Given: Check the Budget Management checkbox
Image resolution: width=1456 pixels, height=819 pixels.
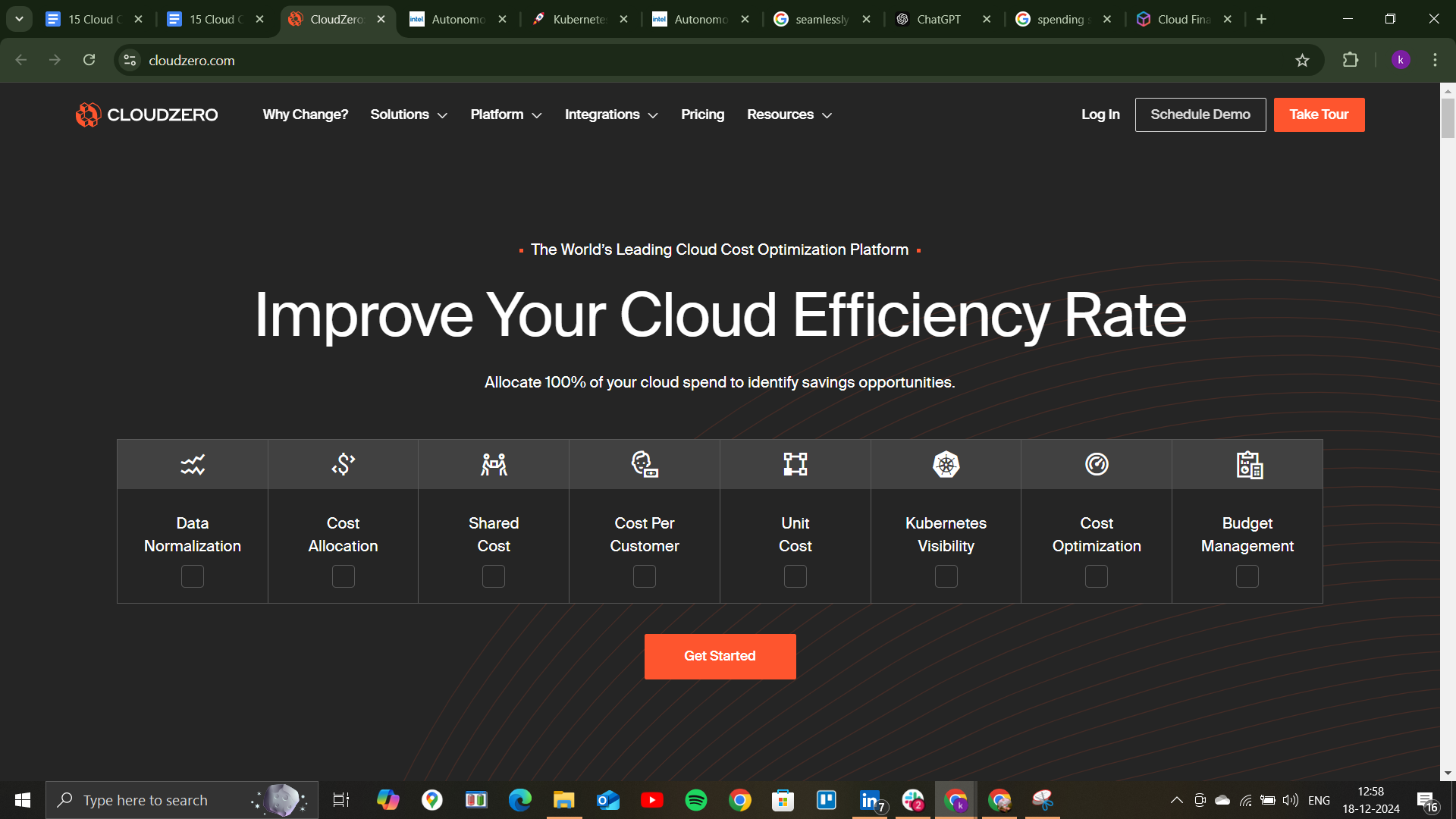Looking at the screenshot, I should (1247, 576).
